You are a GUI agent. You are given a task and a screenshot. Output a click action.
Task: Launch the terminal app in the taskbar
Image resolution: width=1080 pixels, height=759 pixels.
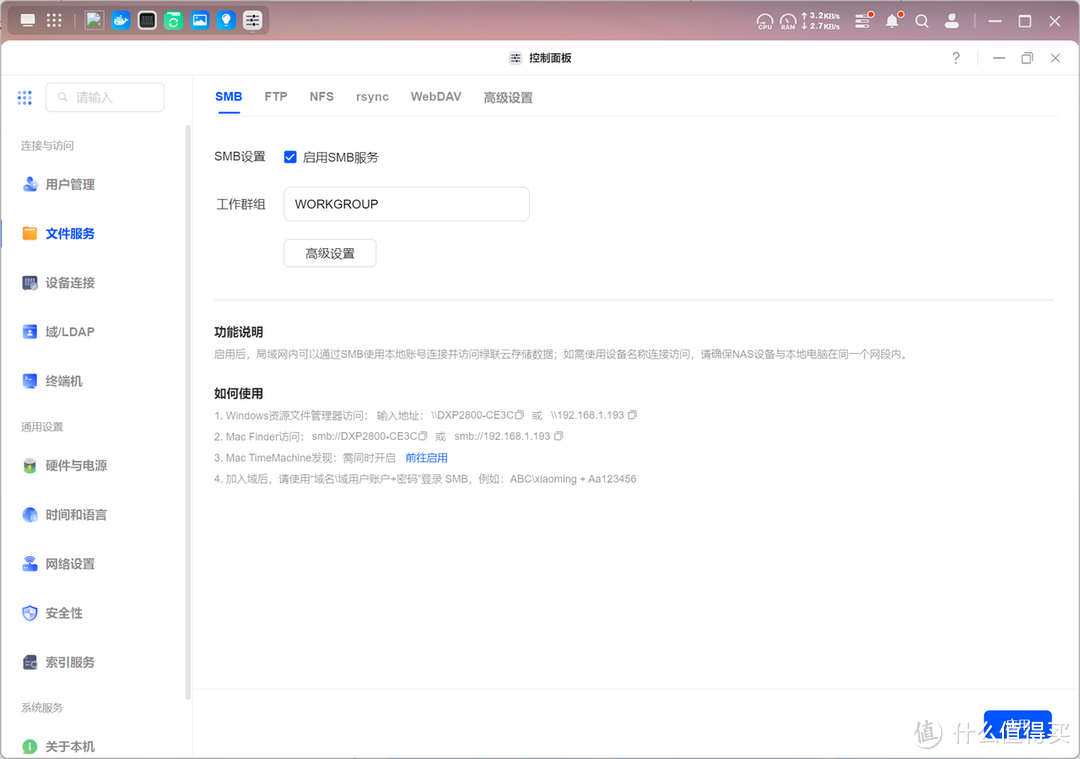point(147,20)
